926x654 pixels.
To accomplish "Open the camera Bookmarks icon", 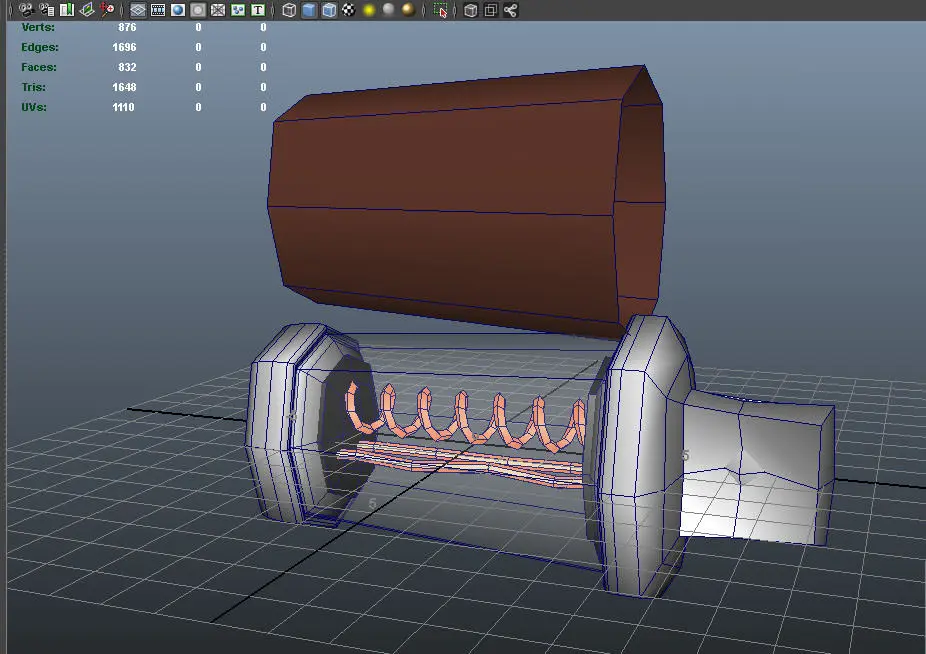I will coord(67,9).
